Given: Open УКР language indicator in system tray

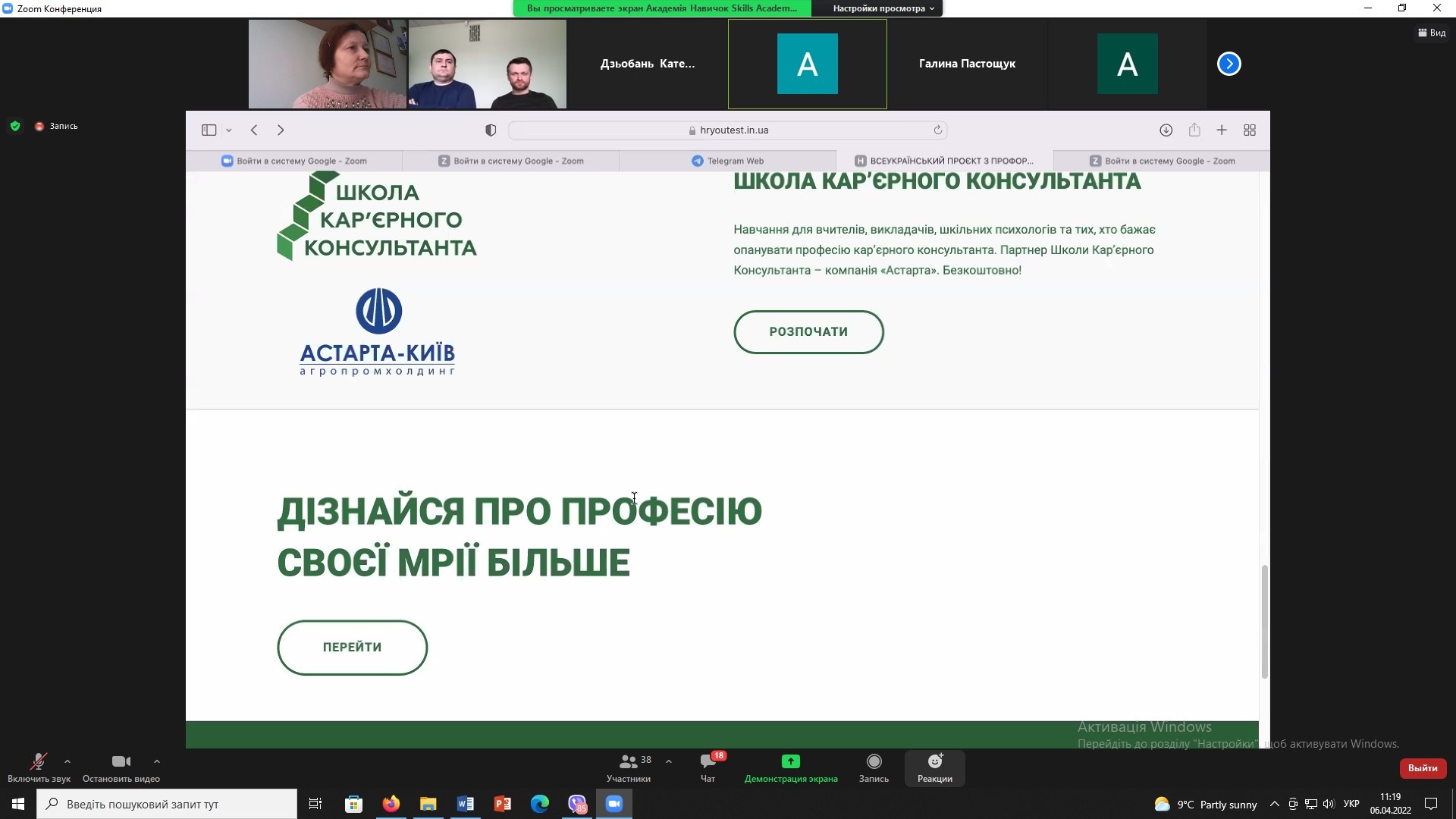Looking at the screenshot, I should (1351, 804).
